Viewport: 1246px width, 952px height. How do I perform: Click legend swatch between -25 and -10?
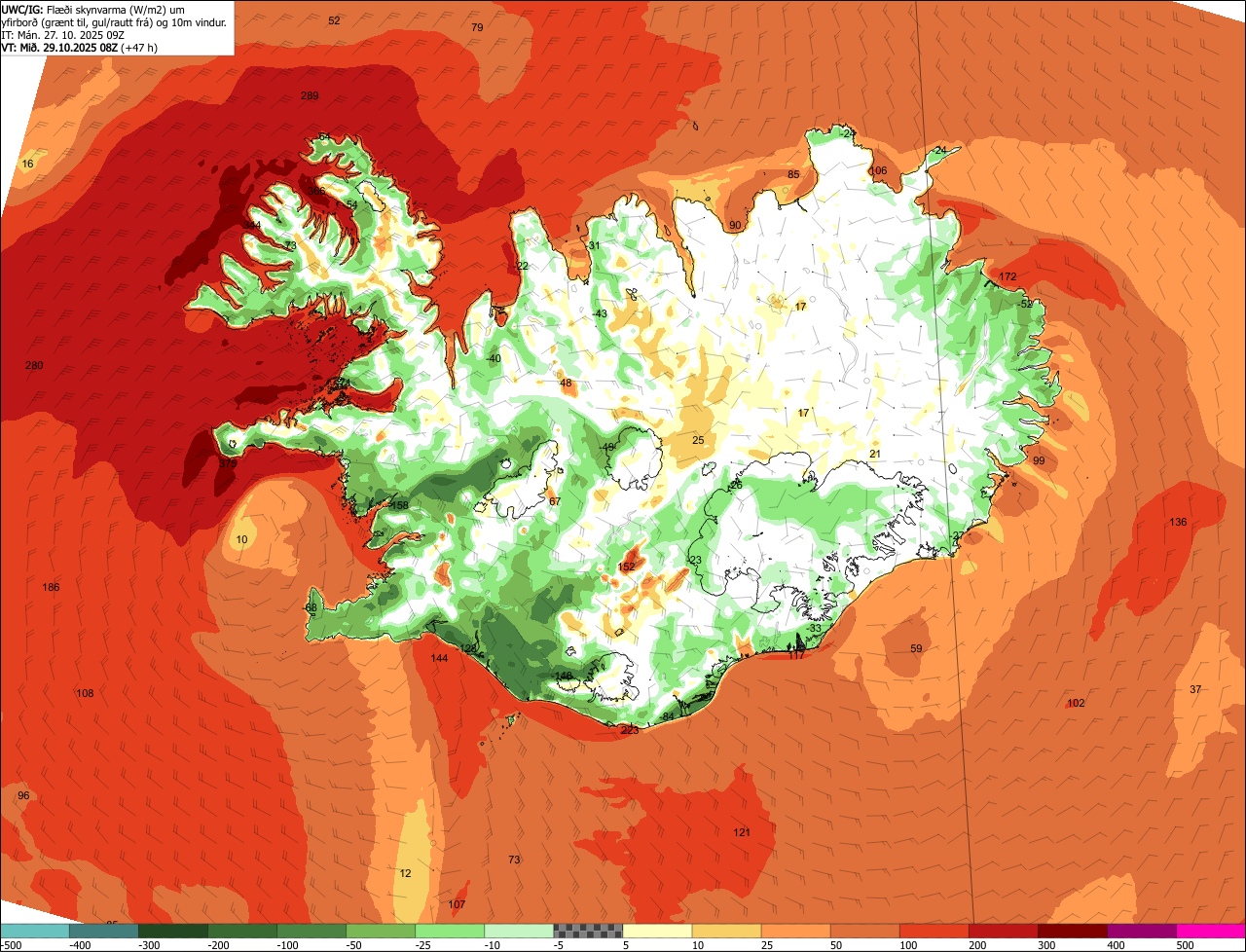[450, 931]
